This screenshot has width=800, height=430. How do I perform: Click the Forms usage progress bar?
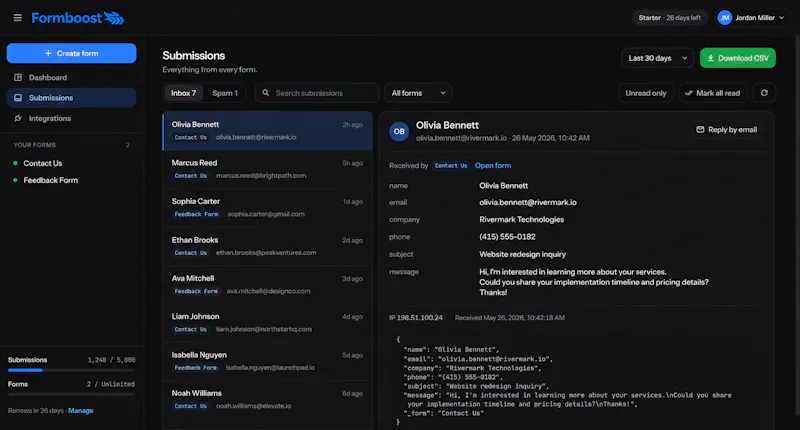[71, 394]
